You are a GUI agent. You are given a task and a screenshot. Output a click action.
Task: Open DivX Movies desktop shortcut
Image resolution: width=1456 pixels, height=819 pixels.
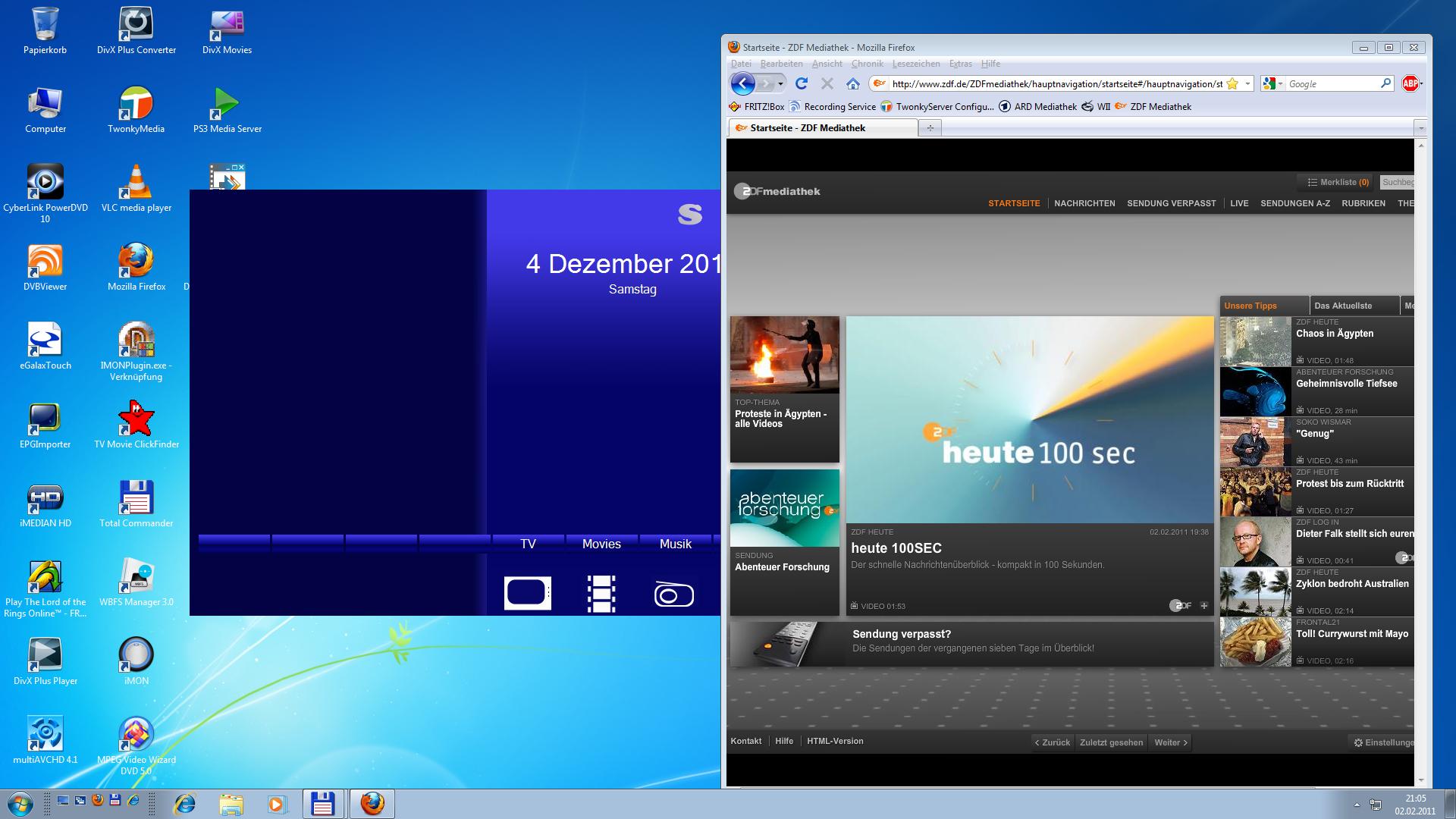[x=227, y=30]
